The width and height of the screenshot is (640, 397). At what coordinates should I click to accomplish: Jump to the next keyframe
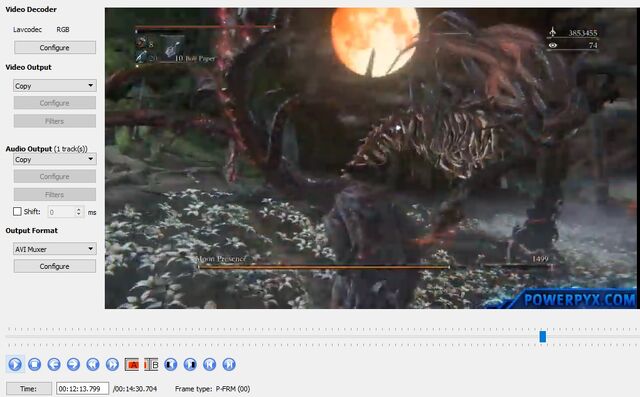tap(112, 364)
